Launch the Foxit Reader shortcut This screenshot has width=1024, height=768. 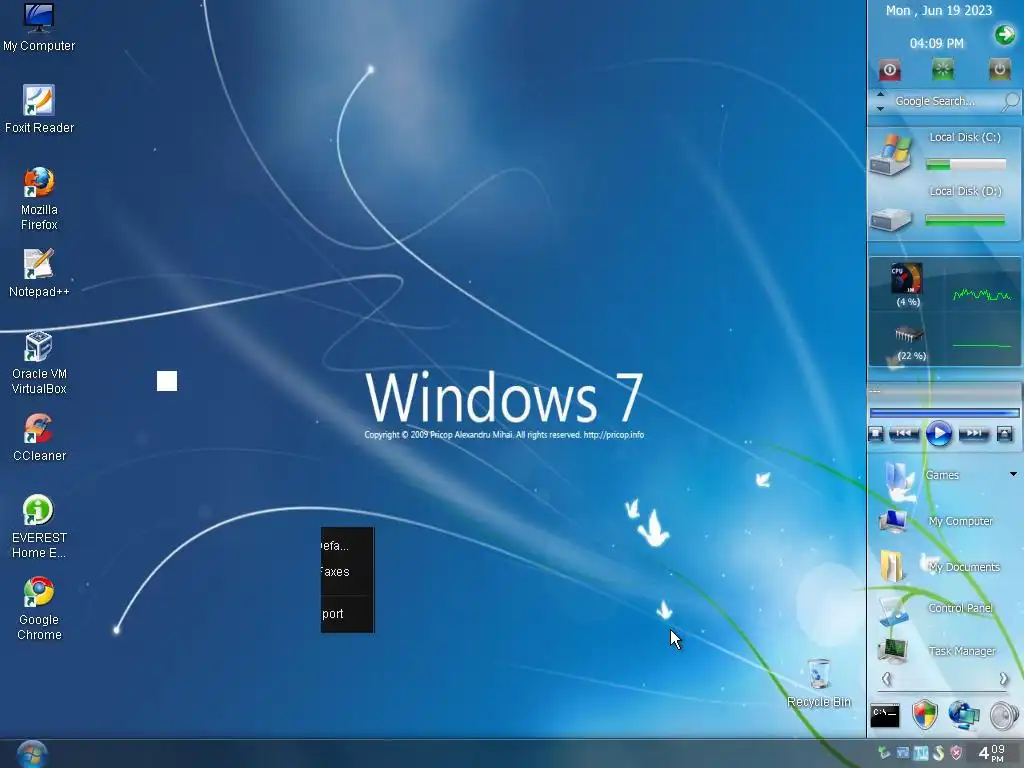pos(39,109)
